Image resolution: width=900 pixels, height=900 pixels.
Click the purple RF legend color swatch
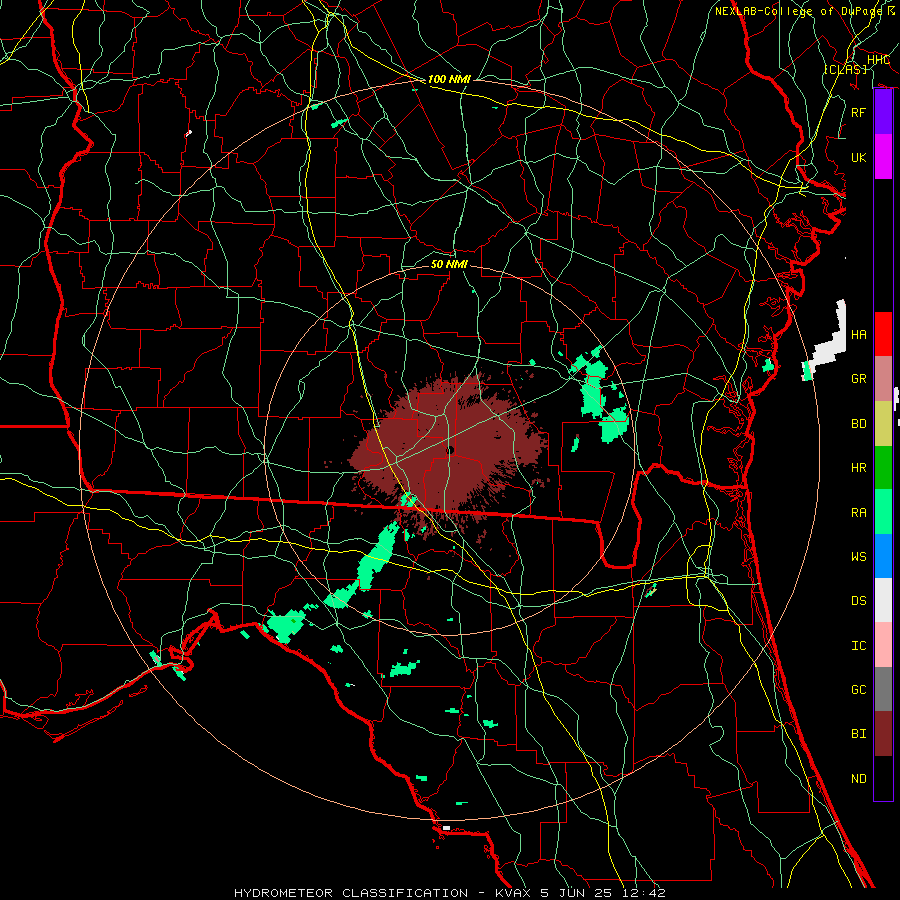click(x=883, y=112)
